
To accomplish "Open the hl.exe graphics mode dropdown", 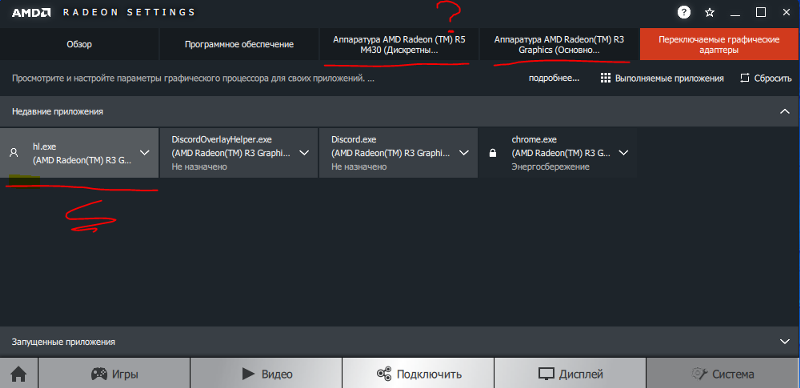I will 144,153.
